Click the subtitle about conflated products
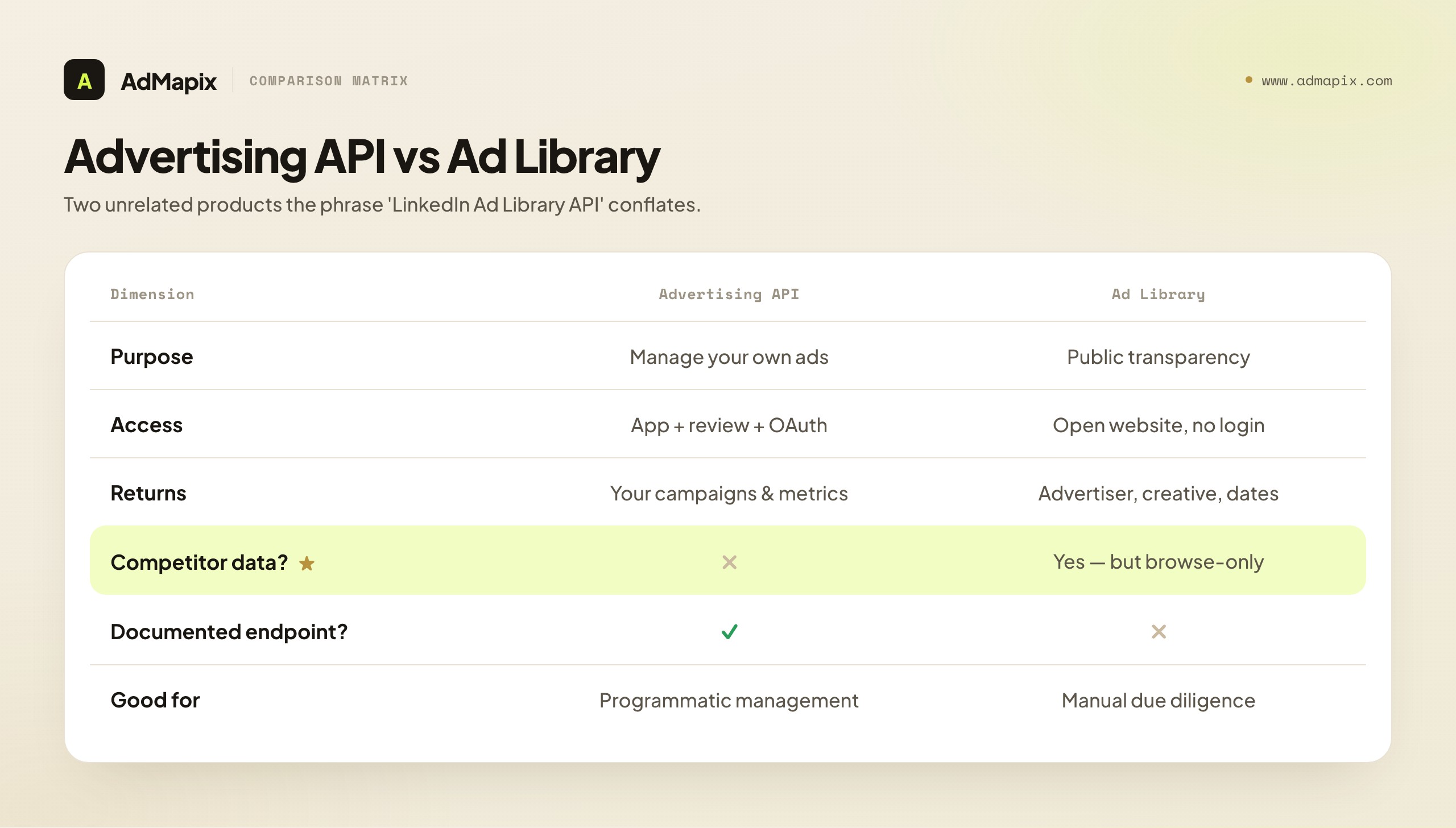1456x828 pixels. point(382,205)
